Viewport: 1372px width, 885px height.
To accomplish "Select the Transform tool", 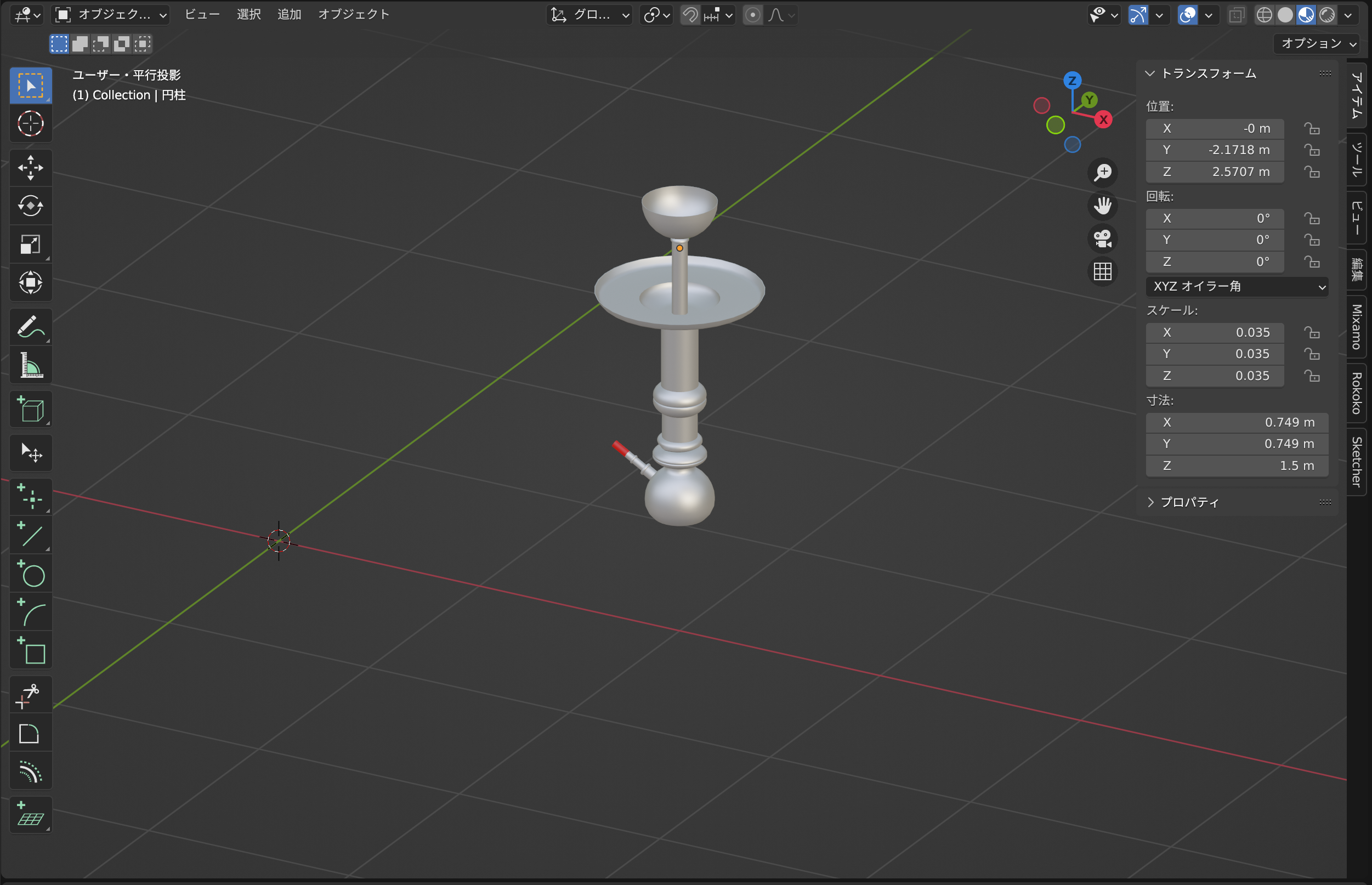I will tap(31, 282).
